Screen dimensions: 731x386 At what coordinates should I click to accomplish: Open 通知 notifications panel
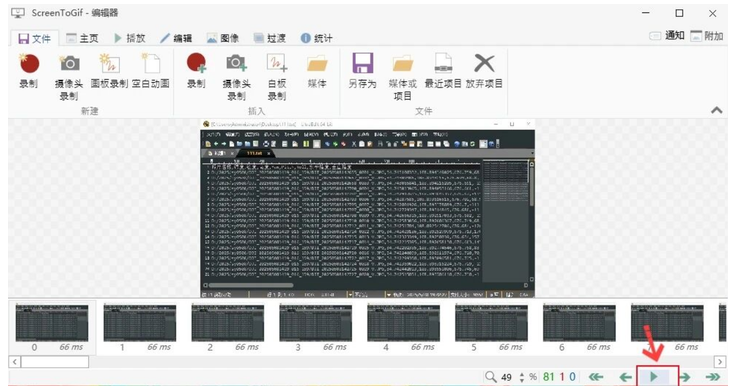[x=667, y=35]
